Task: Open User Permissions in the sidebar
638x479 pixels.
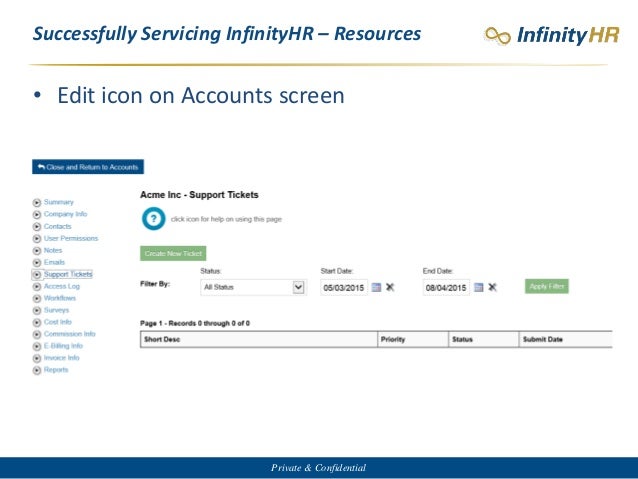Action: [x=71, y=238]
